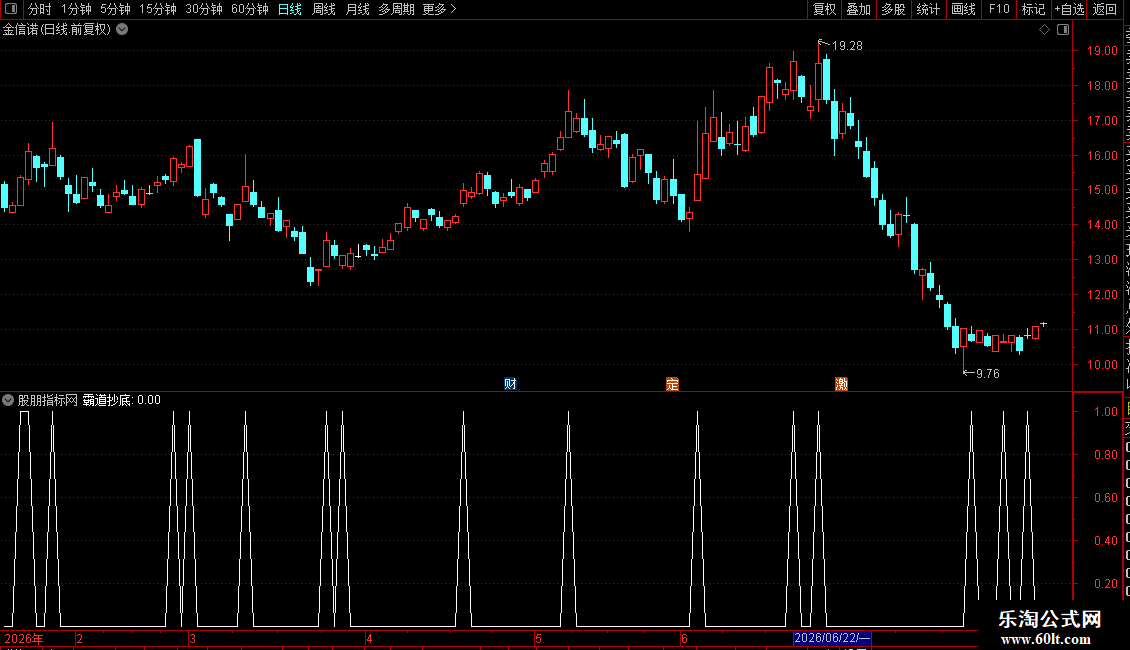
Task: Select the 30分钟 period
Action: (204, 9)
